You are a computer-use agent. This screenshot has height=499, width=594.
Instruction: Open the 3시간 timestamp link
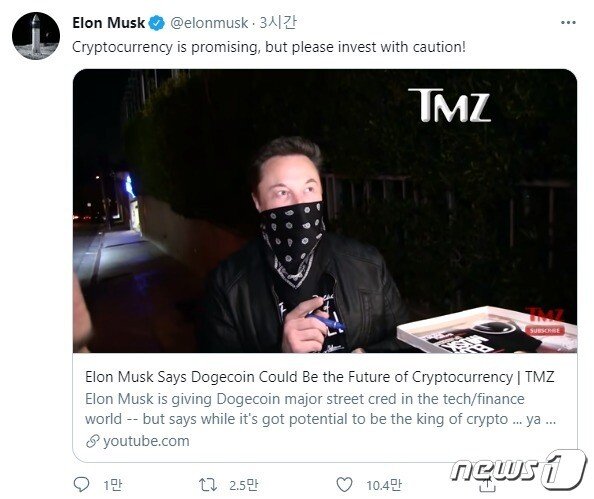click(278, 23)
